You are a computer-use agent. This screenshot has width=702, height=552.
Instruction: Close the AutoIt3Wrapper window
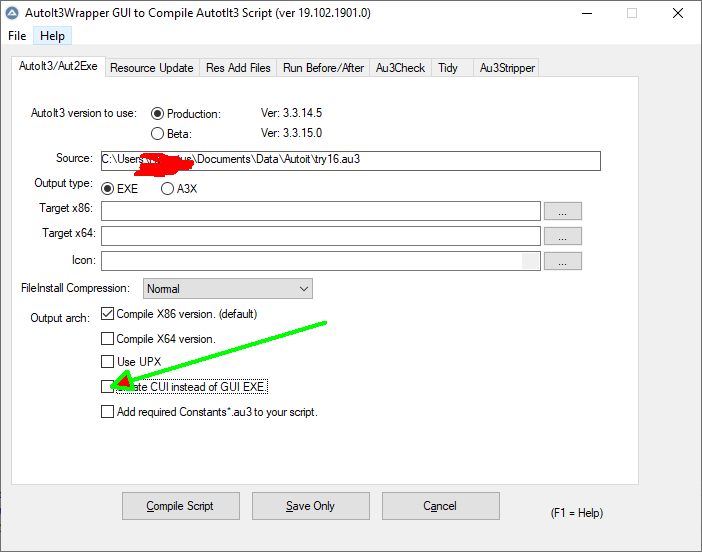tap(678, 13)
